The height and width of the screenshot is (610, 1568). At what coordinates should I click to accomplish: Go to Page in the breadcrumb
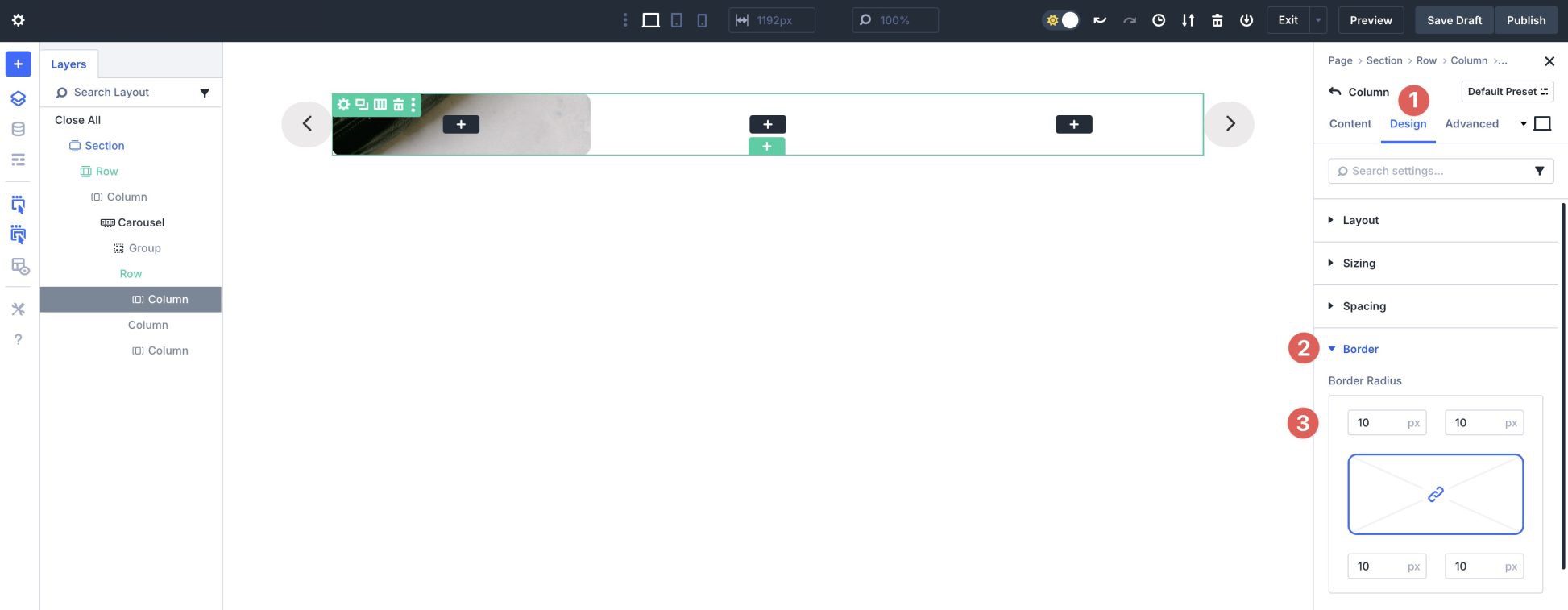tap(1340, 60)
